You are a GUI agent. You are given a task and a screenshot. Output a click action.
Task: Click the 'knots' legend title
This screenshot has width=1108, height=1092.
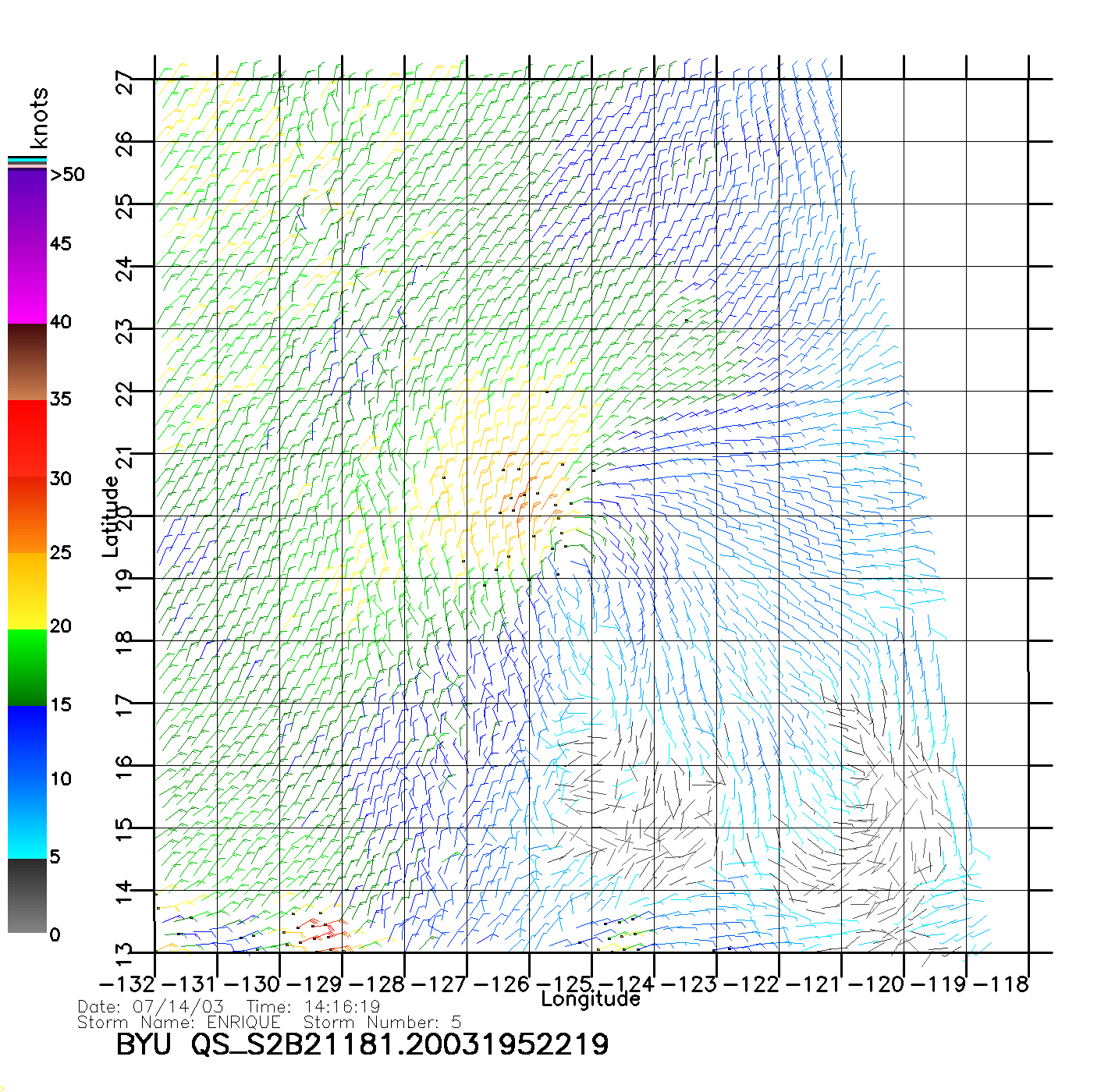click(x=39, y=119)
